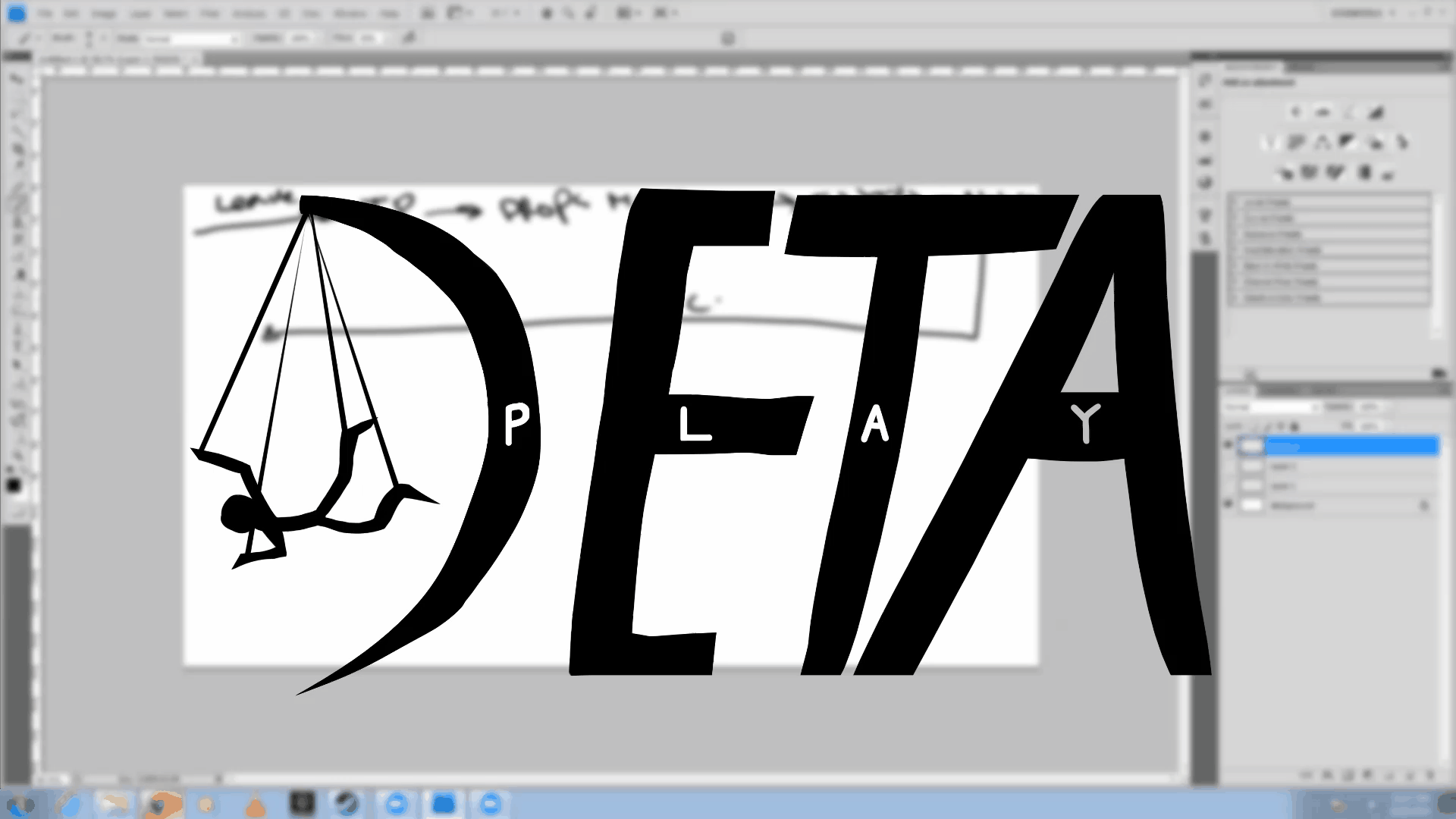Toggle visibility of the Background layer
Image resolution: width=1456 pixels, height=819 pixels.
1228,505
